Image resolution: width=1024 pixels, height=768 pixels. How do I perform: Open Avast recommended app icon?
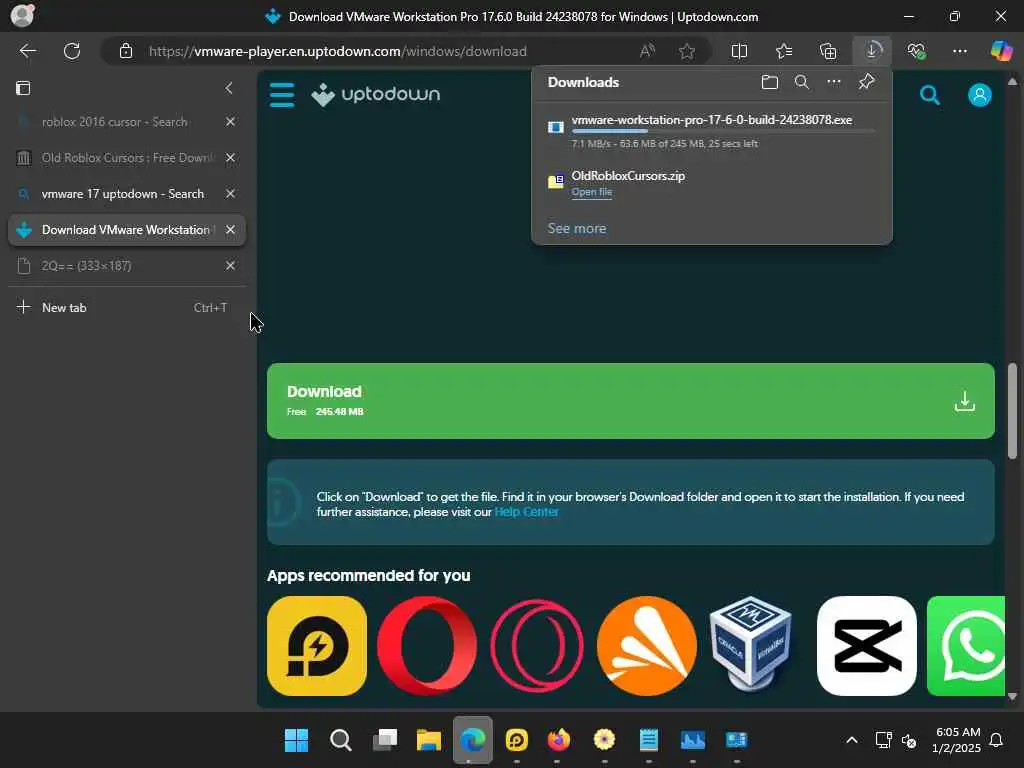tap(647, 646)
